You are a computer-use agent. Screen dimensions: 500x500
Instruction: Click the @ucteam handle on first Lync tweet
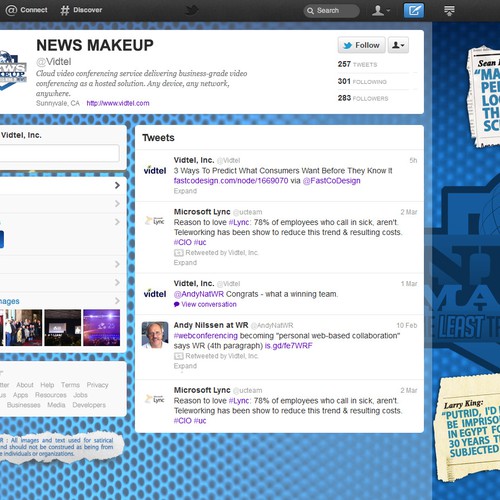pos(247,212)
